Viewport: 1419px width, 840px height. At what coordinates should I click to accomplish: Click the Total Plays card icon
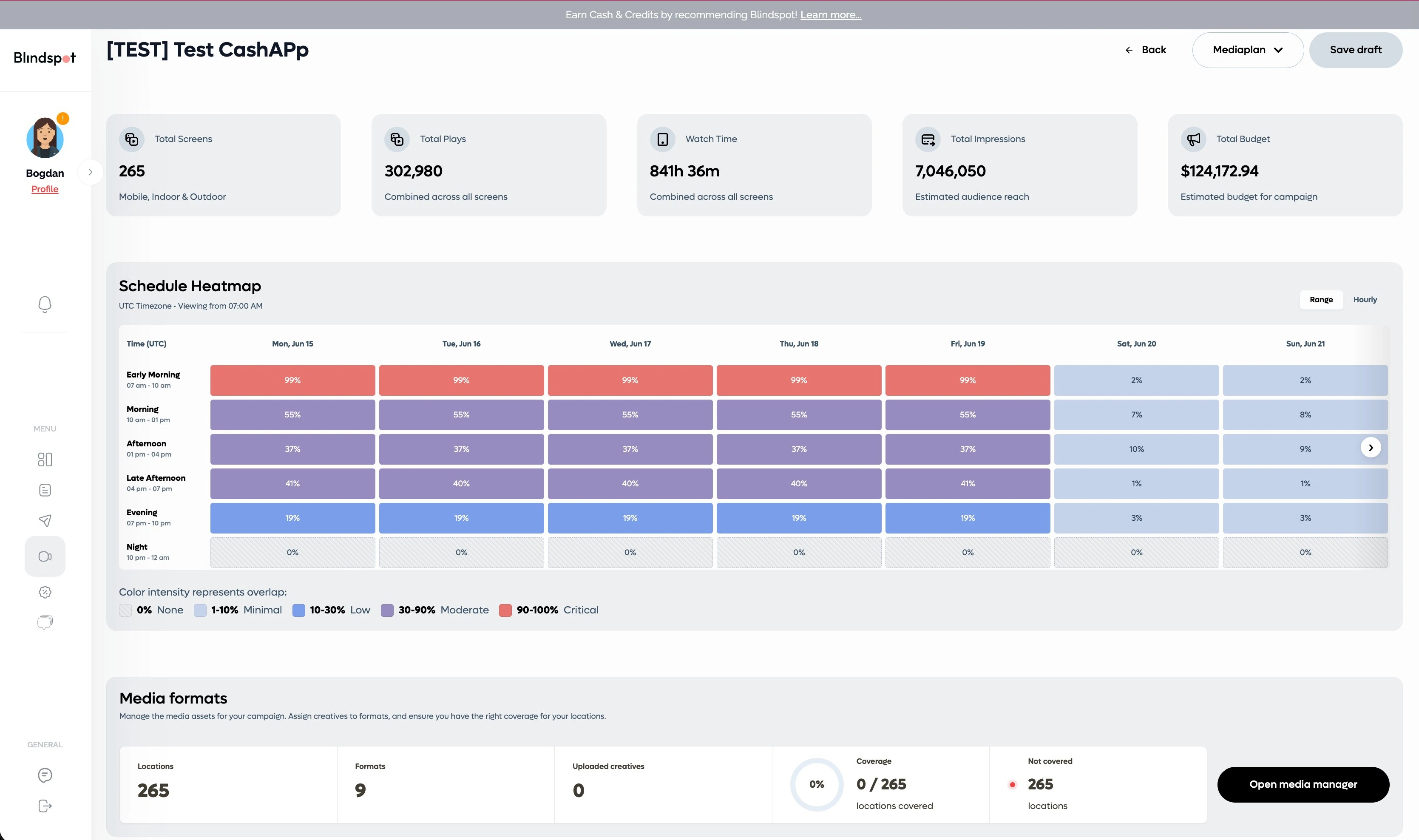click(397, 139)
